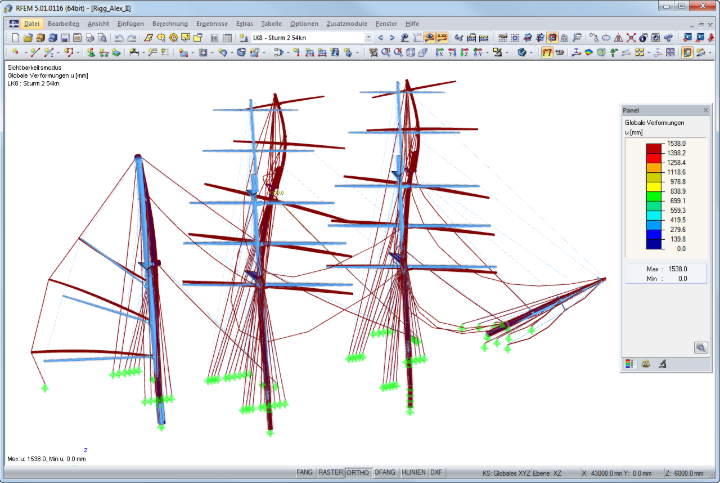Open the Berechnung menu
Viewport: 720px width, 483px height.
pos(170,23)
